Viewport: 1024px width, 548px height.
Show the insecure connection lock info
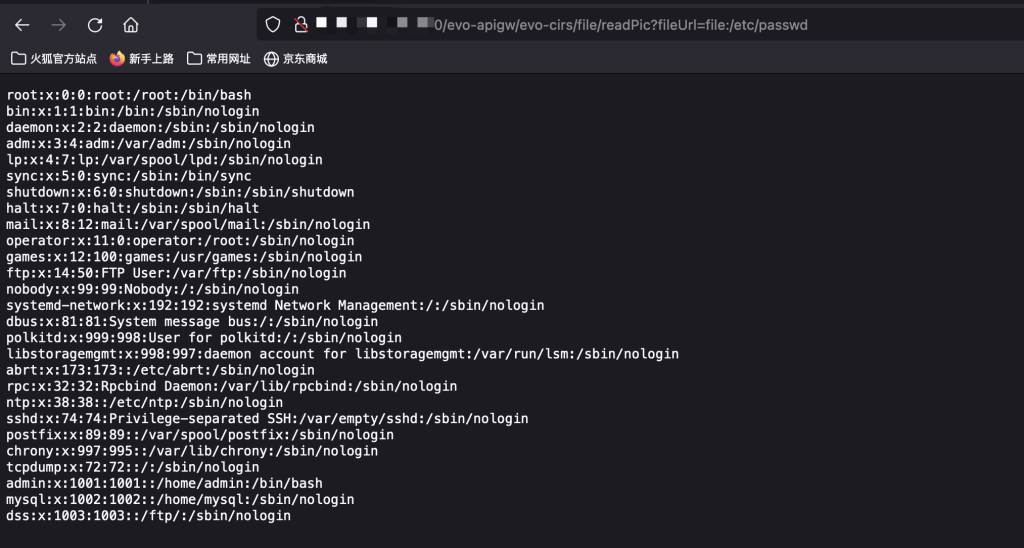point(300,25)
